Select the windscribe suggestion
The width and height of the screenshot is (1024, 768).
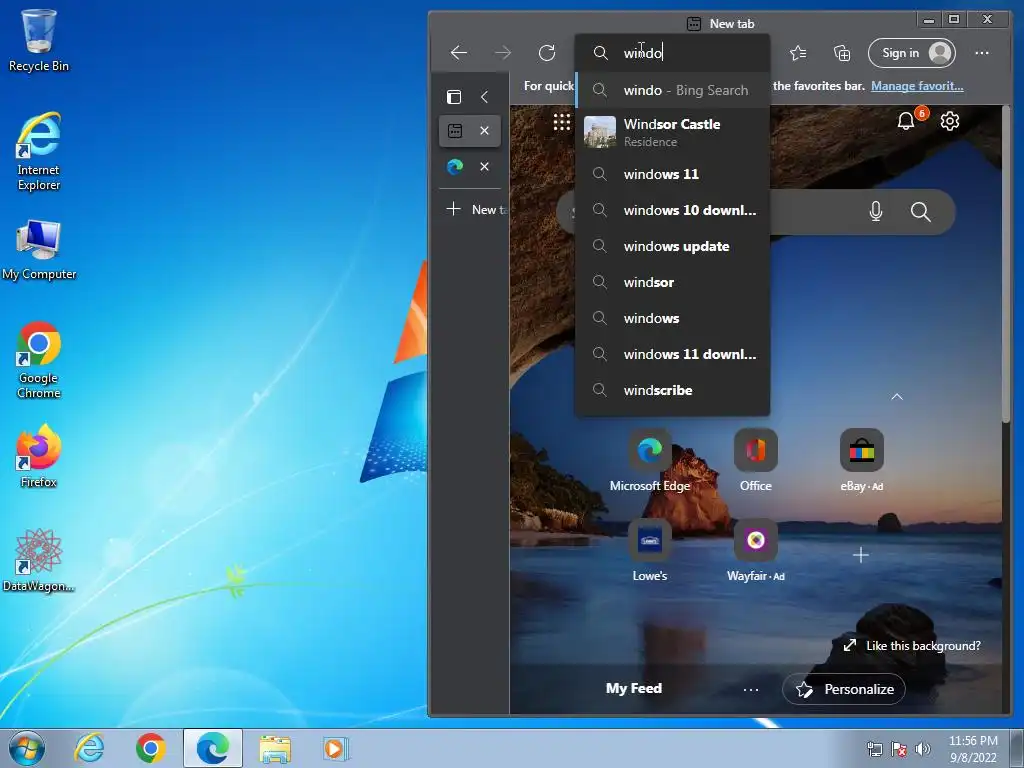[673, 390]
